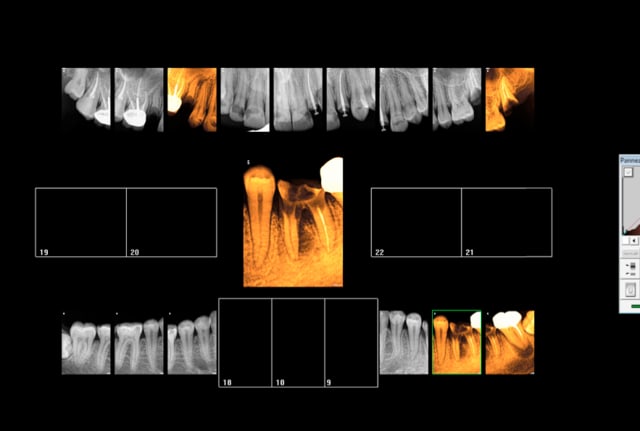Select empty image slot 18
Viewport: 640px width, 431px height.
[x=245, y=342]
